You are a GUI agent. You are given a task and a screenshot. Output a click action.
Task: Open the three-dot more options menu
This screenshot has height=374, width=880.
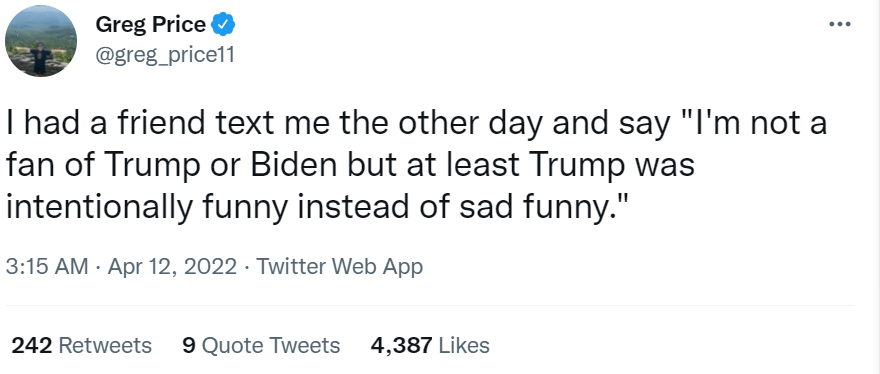(x=840, y=24)
